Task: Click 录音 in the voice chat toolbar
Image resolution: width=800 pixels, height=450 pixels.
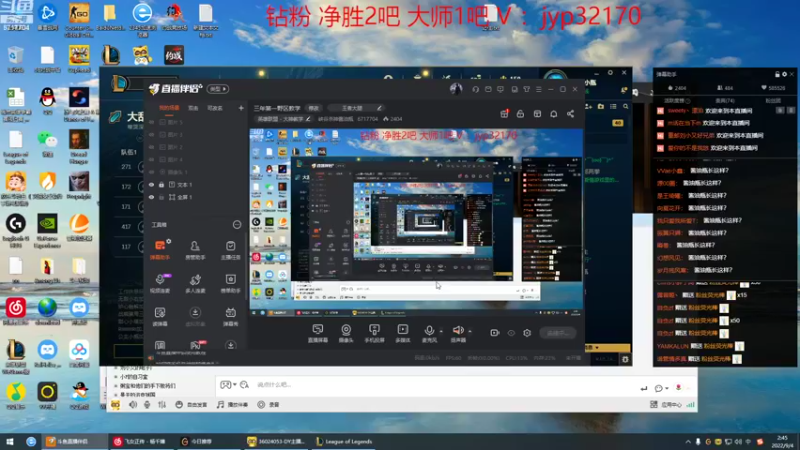Action: click(x=268, y=405)
